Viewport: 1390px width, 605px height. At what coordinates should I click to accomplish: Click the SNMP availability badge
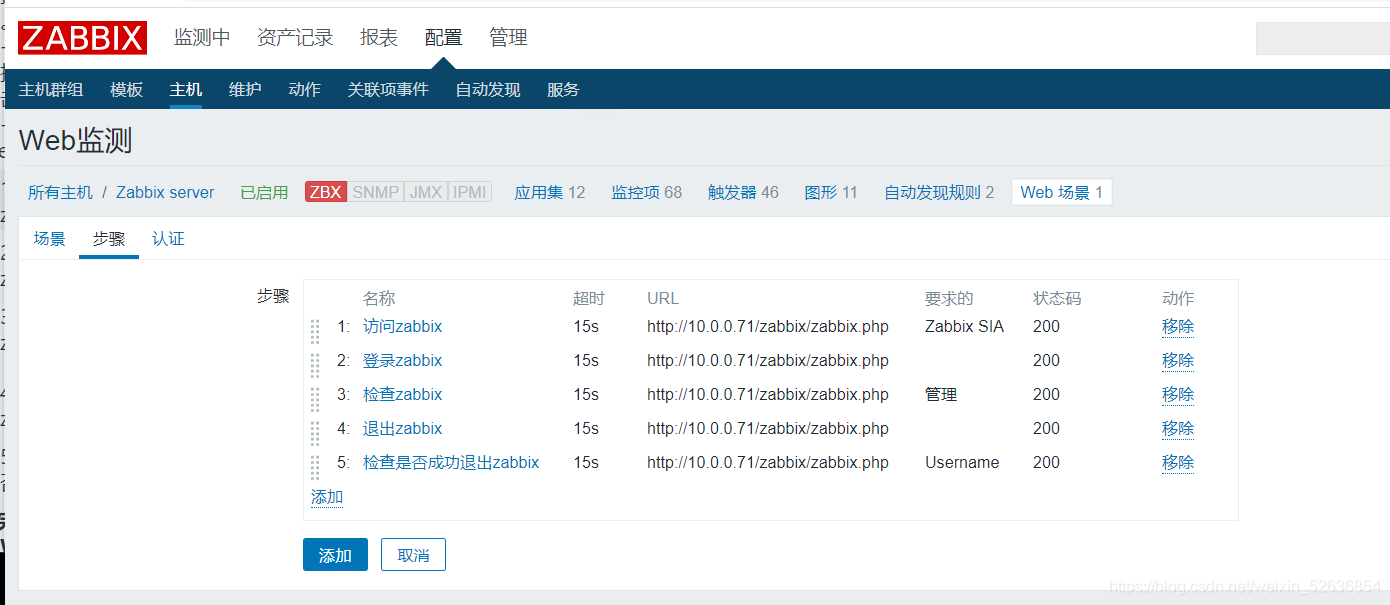[376, 192]
